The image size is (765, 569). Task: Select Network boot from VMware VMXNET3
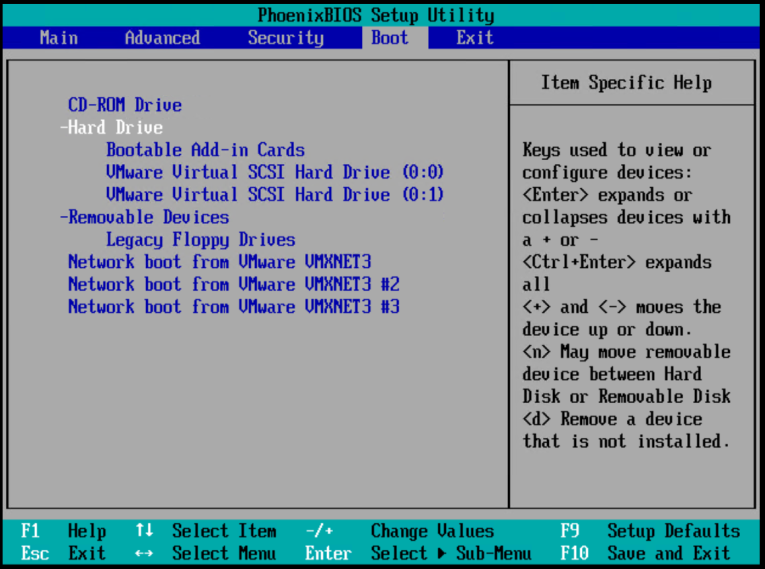pos(220,262)
